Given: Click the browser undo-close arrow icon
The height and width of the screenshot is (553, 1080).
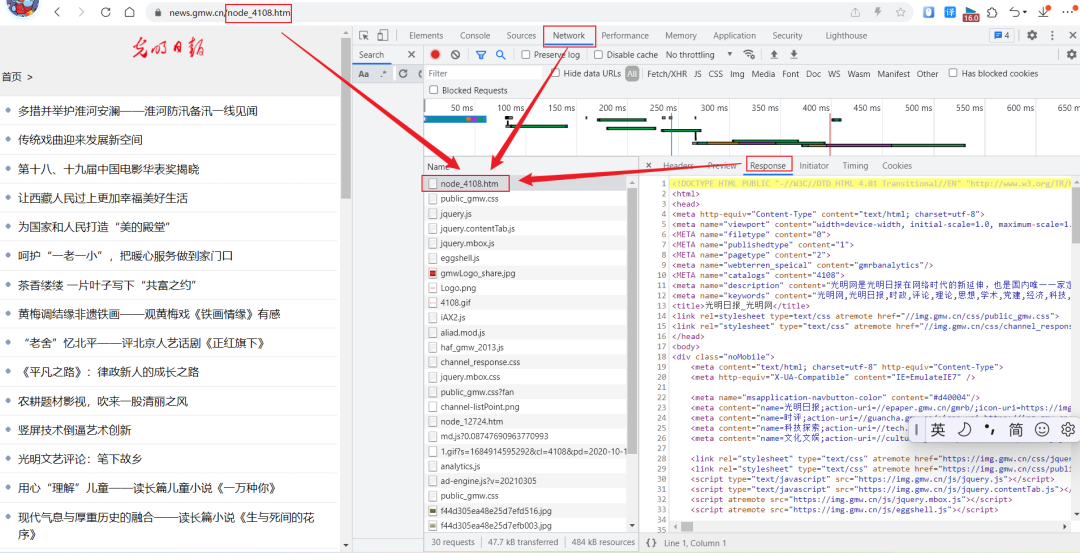Looking at the screenshot, I should click(x=1014, y=12).
